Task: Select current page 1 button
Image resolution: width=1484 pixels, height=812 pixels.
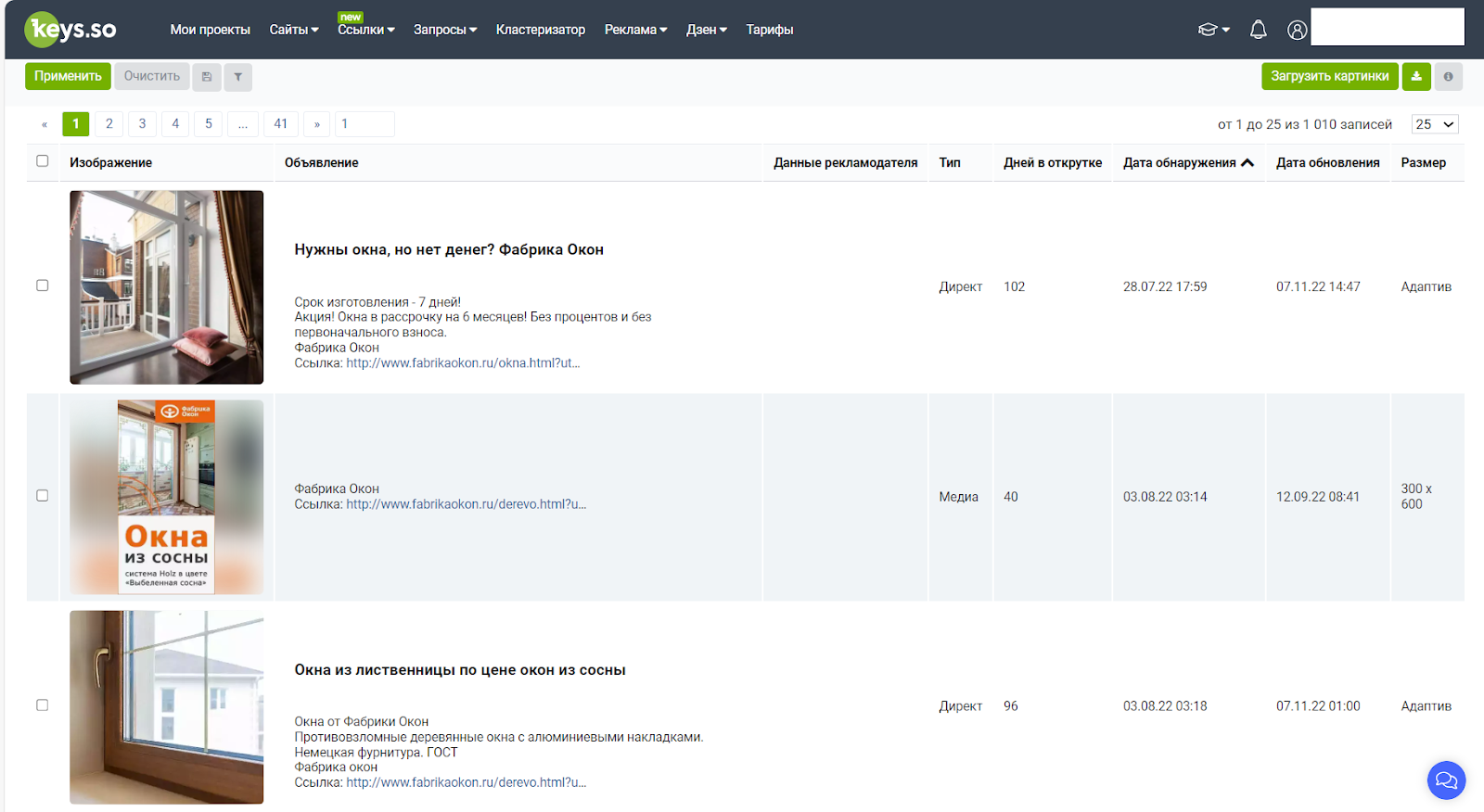Action: tap(76, 124)
